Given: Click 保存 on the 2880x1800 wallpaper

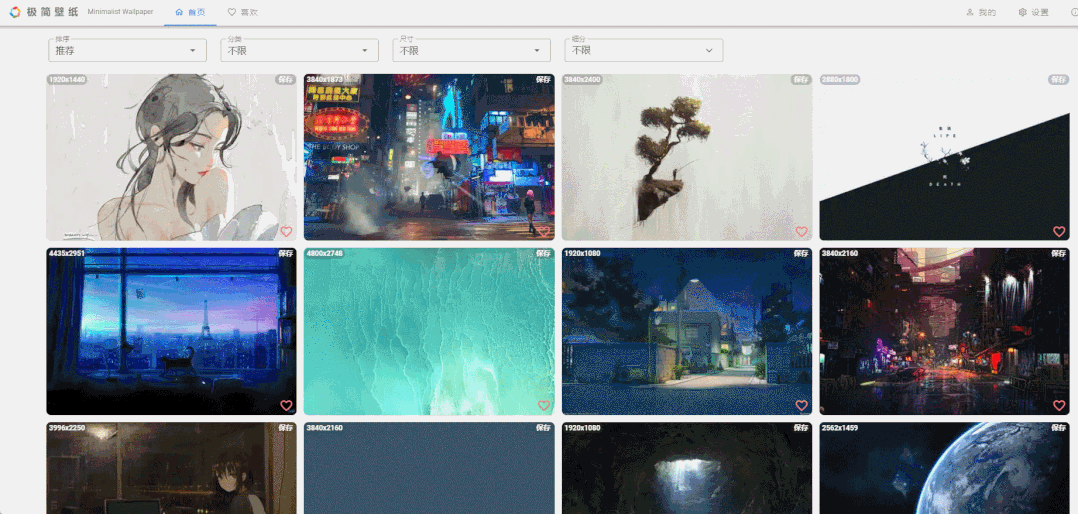Looking at the screenshot, I should pos(1058,80).
